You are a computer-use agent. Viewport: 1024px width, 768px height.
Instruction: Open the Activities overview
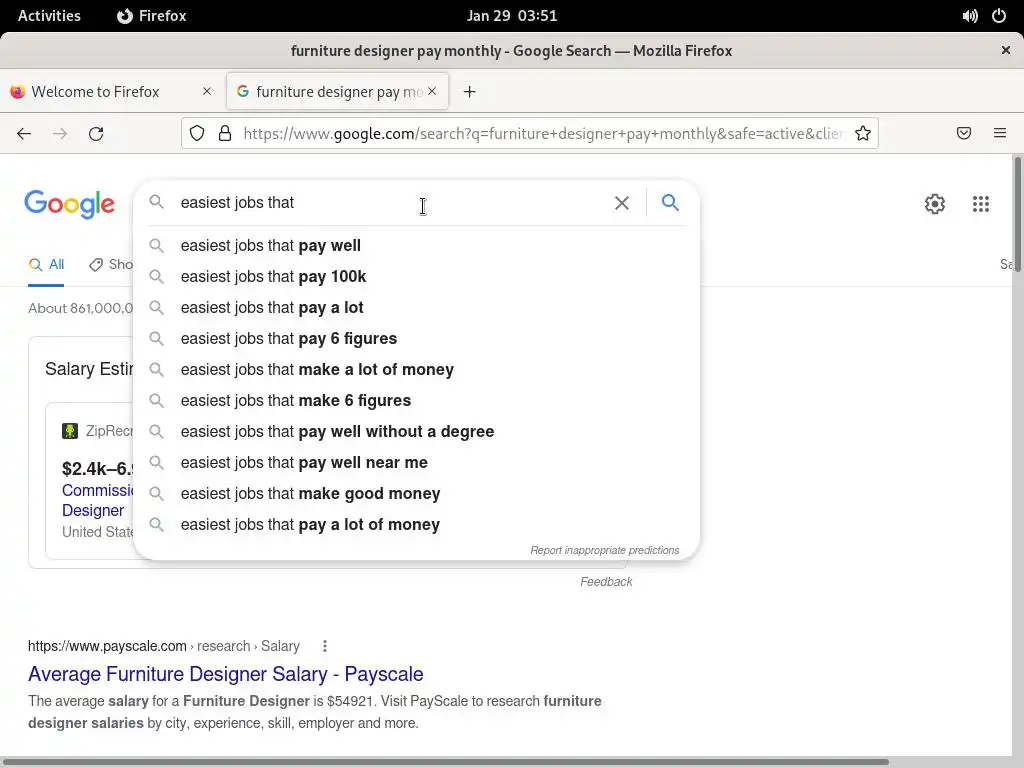click(49, 16)
